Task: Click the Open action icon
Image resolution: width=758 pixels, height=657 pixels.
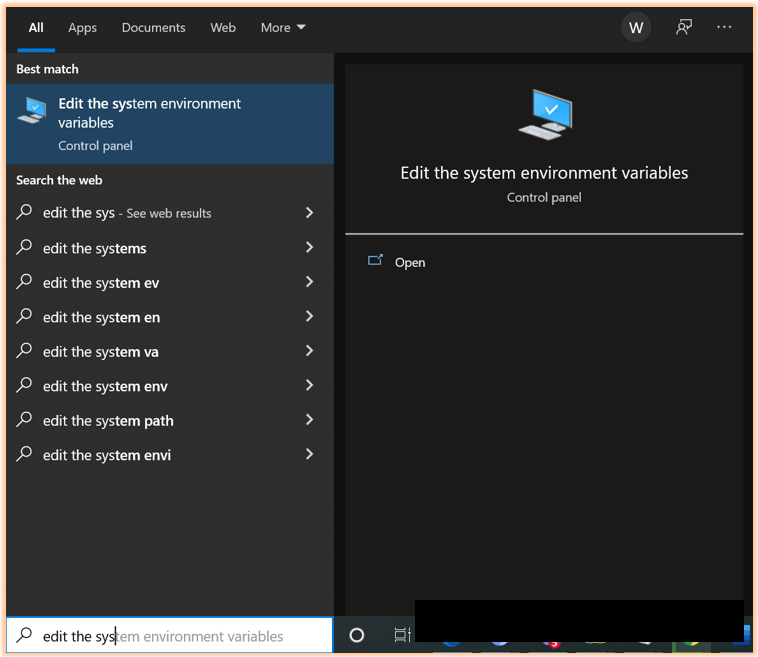Action: (x=375, y=260)
